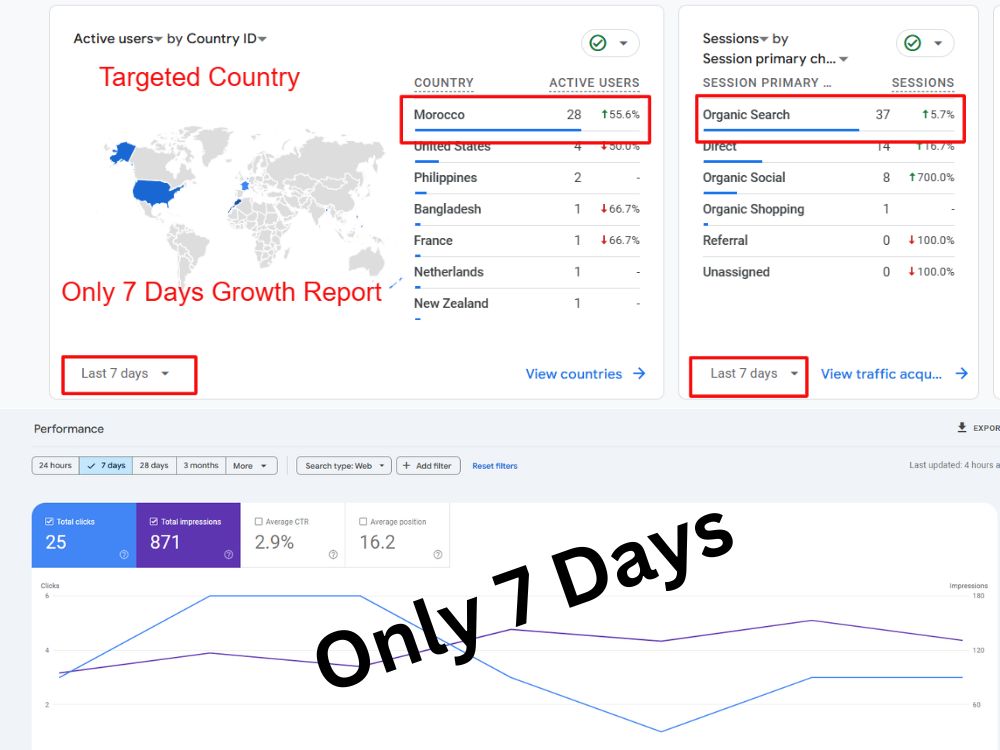This screenshot has height=750, width=1000.
Task: Open the Session primary channel dimension dropdown
Action: pyautogui.click(x=776, y=59)
